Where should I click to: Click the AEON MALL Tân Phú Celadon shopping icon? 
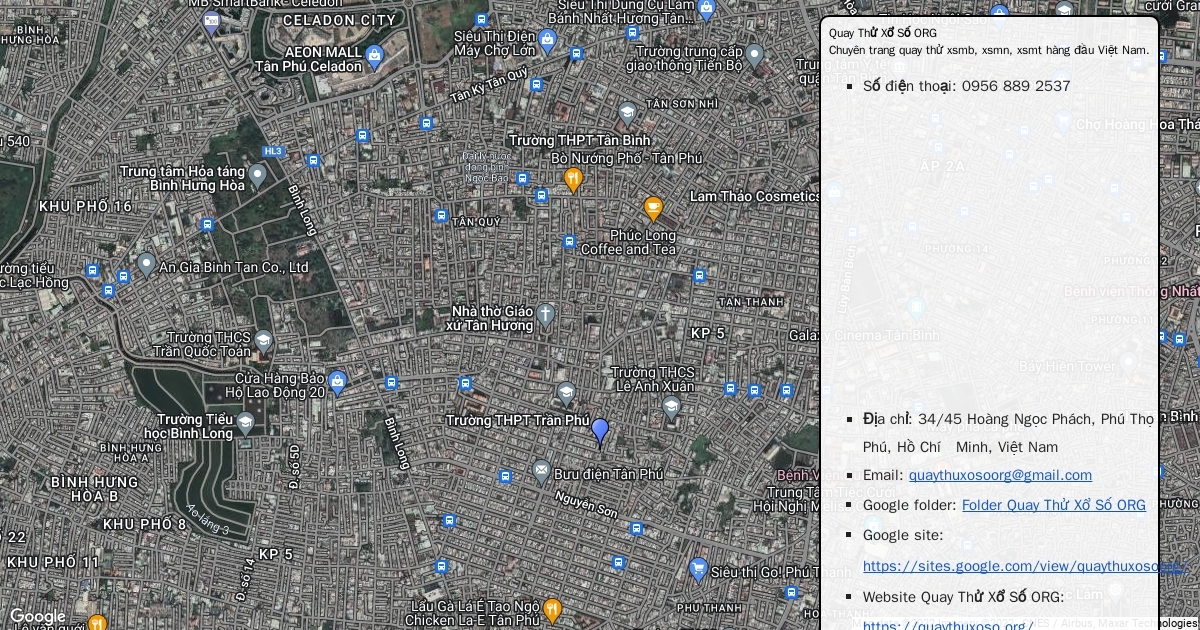tap(374, 55)
